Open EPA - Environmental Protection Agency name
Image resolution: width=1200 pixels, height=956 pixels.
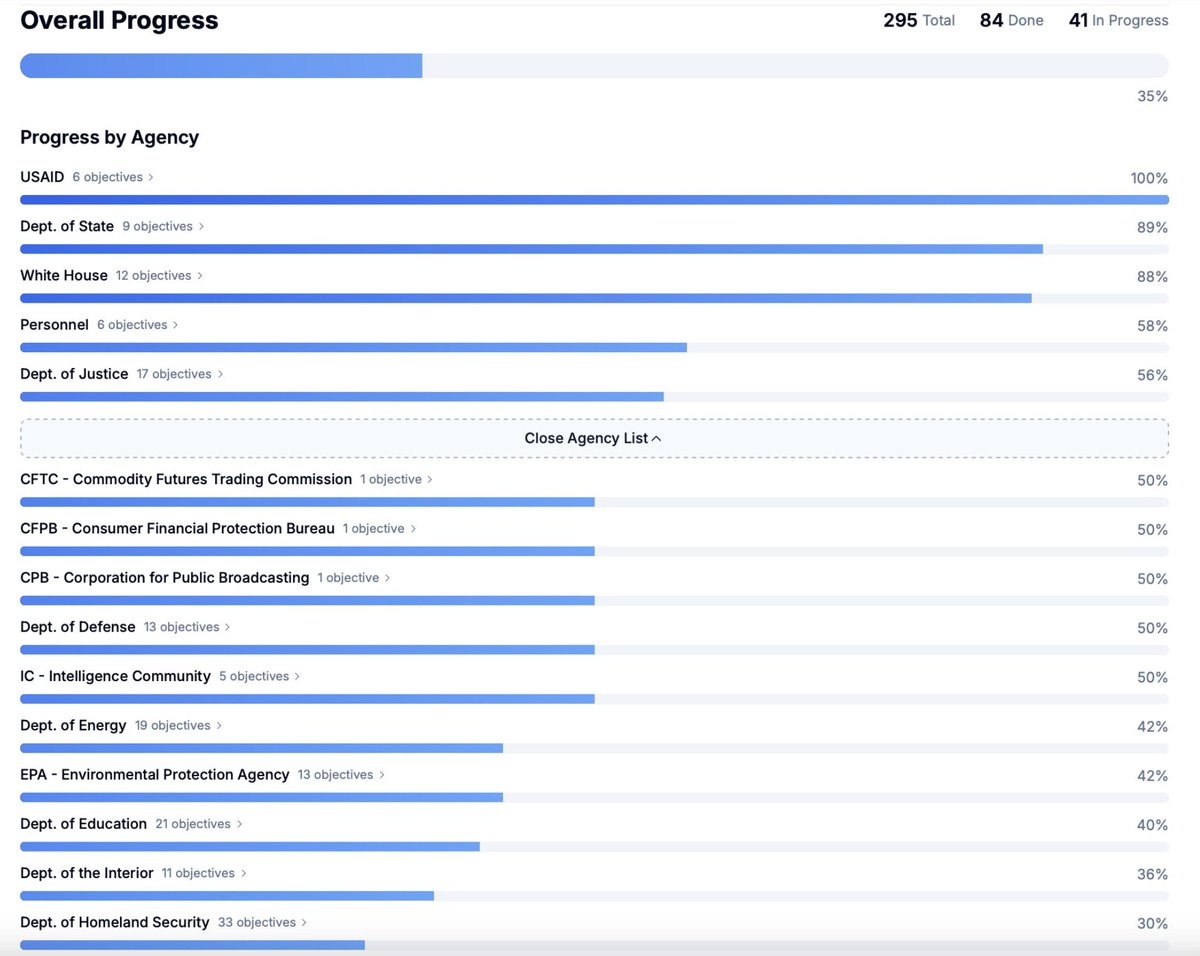pos(155,775)
